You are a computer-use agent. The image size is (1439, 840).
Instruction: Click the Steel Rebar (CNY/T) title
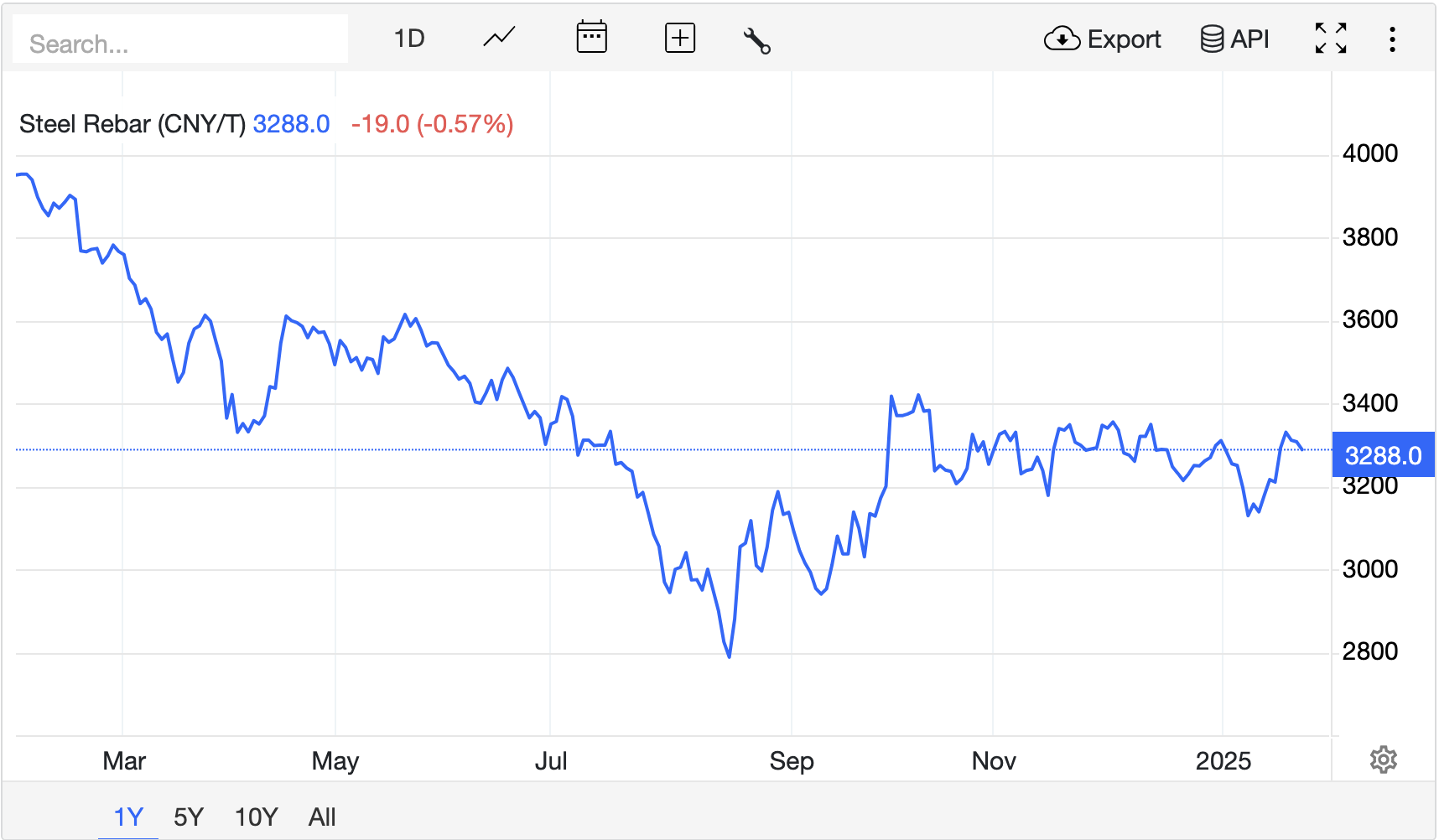coord(132,124)
